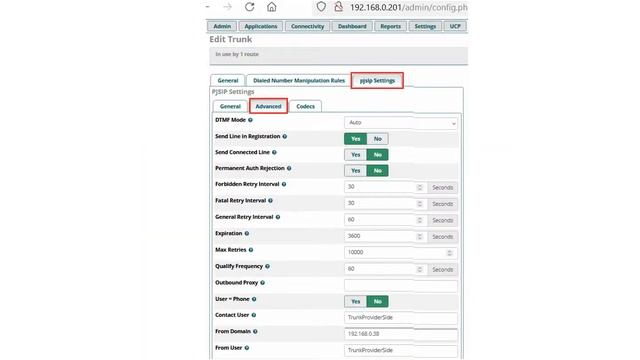Open the Applications menu
640x360 pixels.
point(261,26)
